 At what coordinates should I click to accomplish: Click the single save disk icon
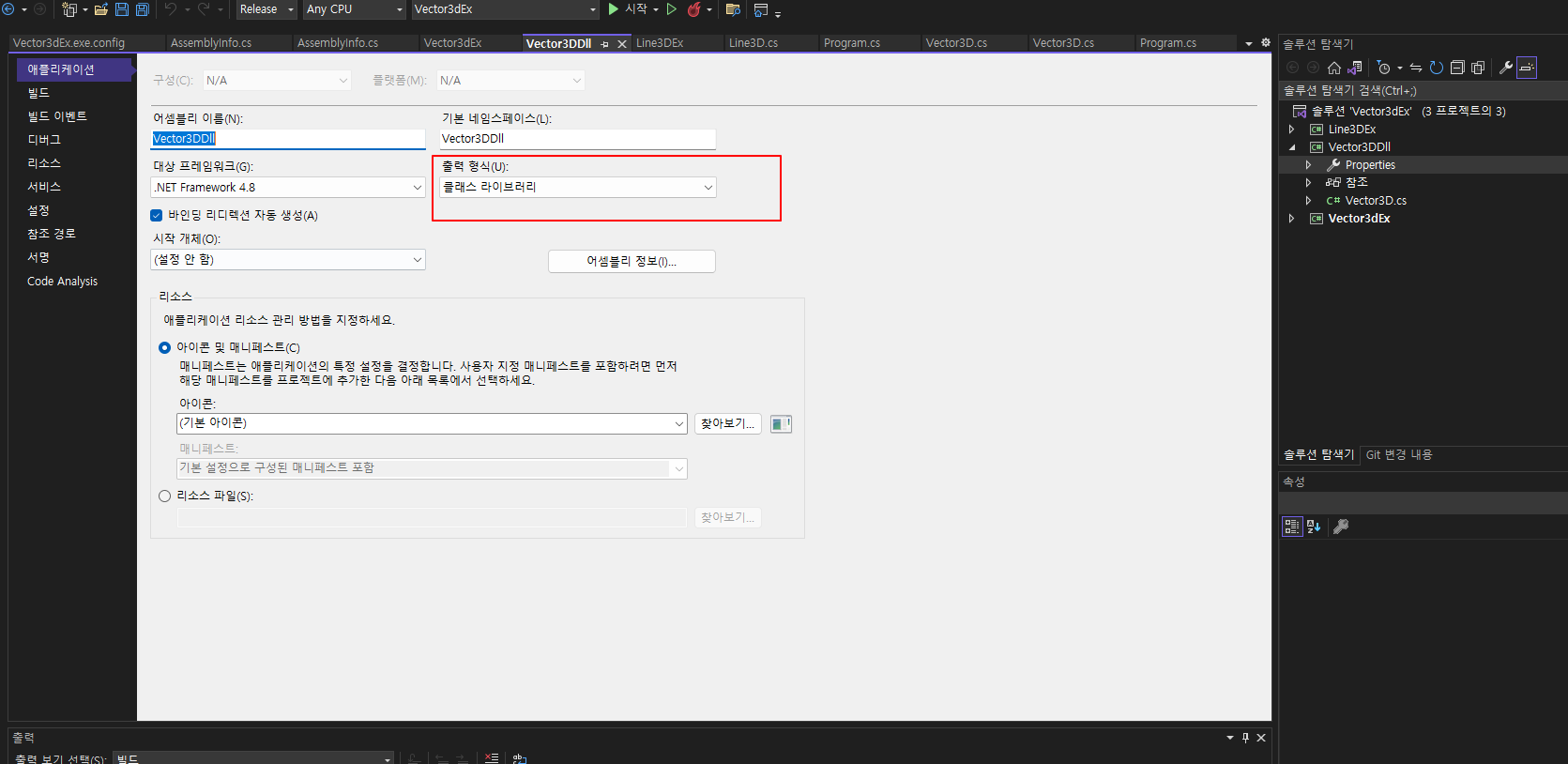pyautogui.click(x=122, y=9)
